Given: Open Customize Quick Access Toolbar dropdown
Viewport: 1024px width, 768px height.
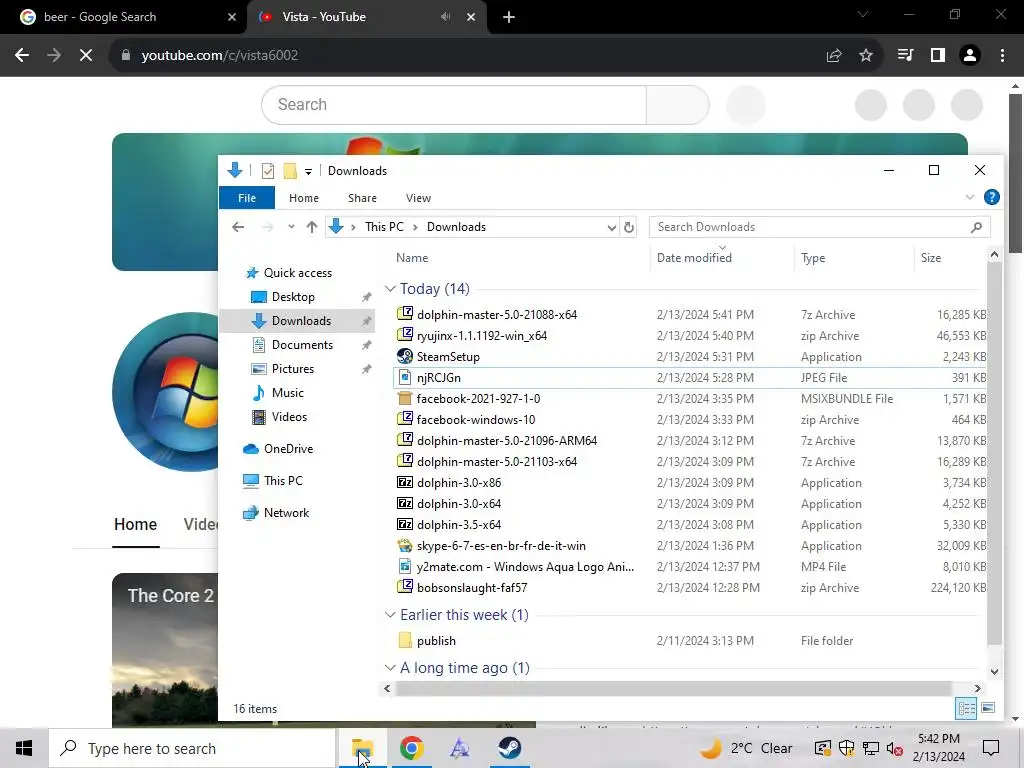Looking at the screenshot, I should (x=308, y=172).
